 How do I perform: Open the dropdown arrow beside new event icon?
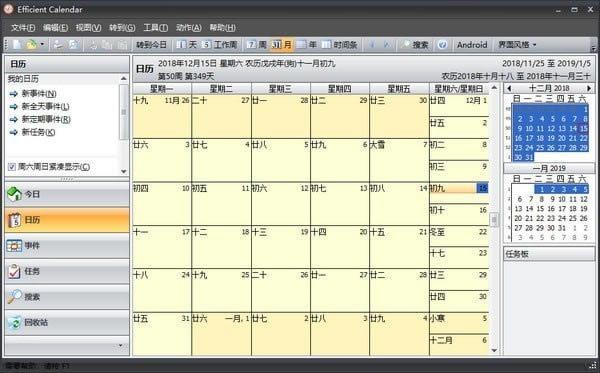[x=42, y=45]
